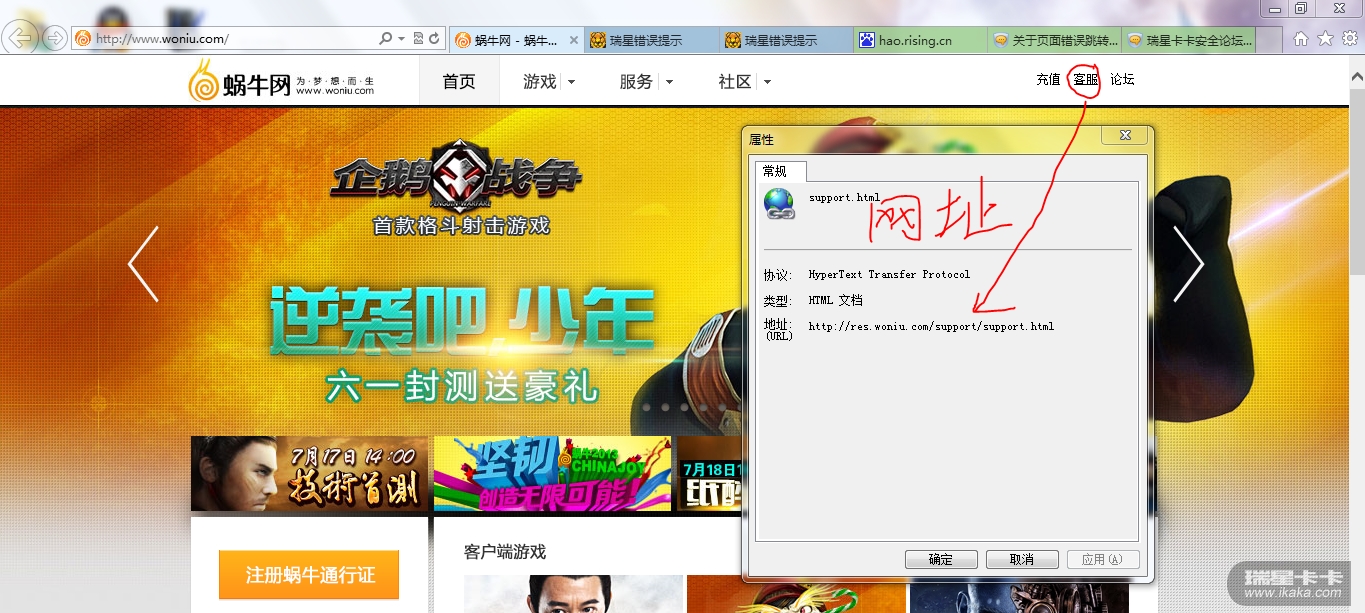Viewport: 1365px width, 613px height.
Task: Switch to the 关于页面错误跳转 tab
Action: [x=1054, y=40]
